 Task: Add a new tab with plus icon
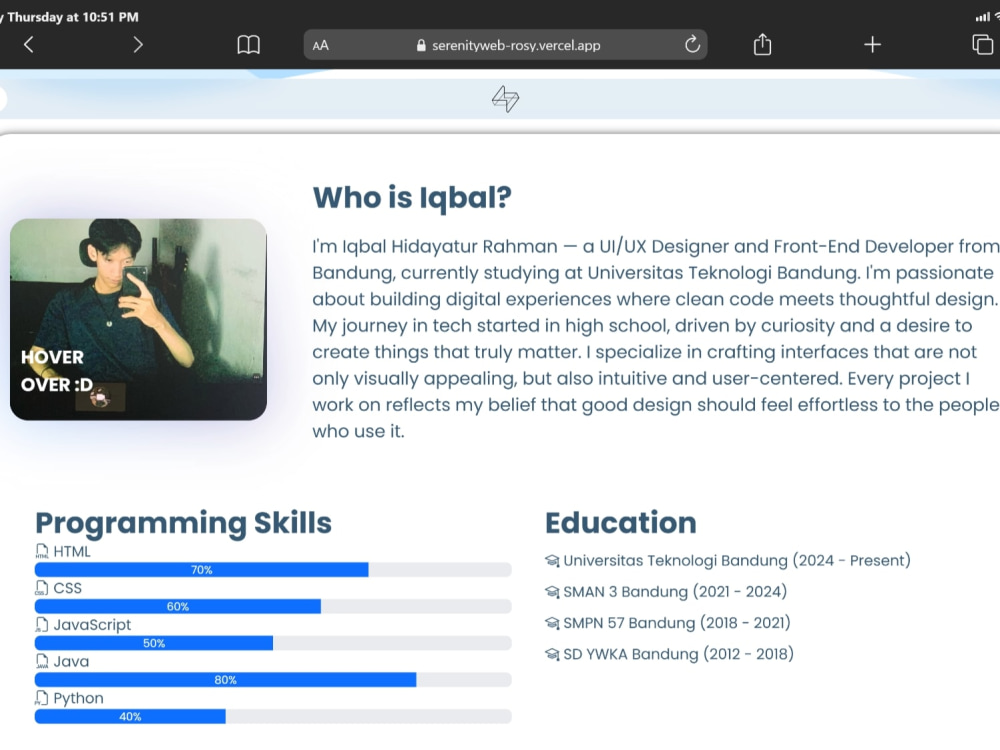click(872, 45)
